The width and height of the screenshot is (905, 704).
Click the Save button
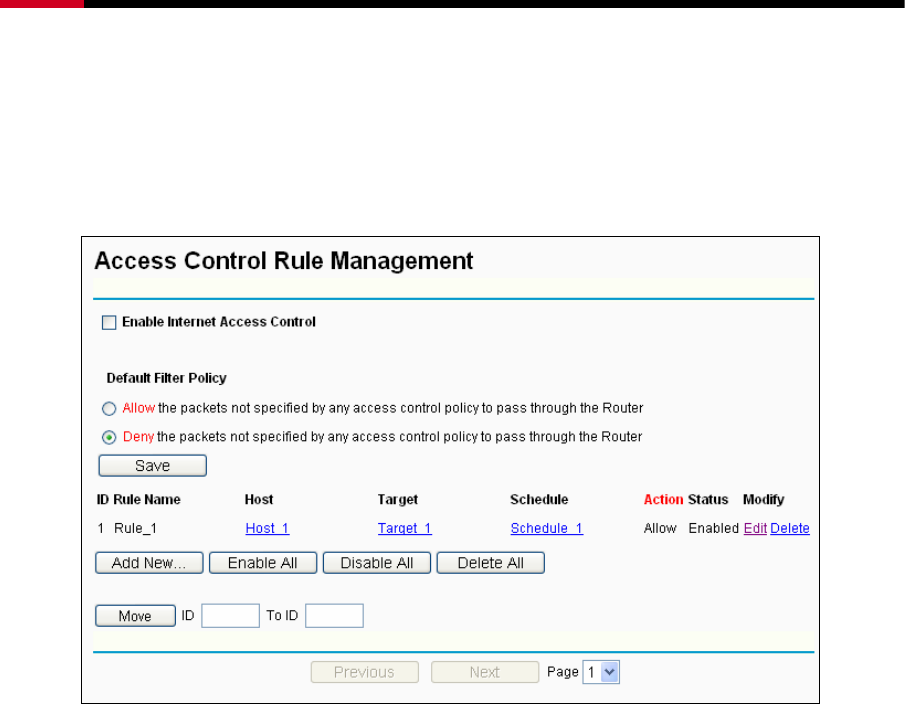coord(152,466)
